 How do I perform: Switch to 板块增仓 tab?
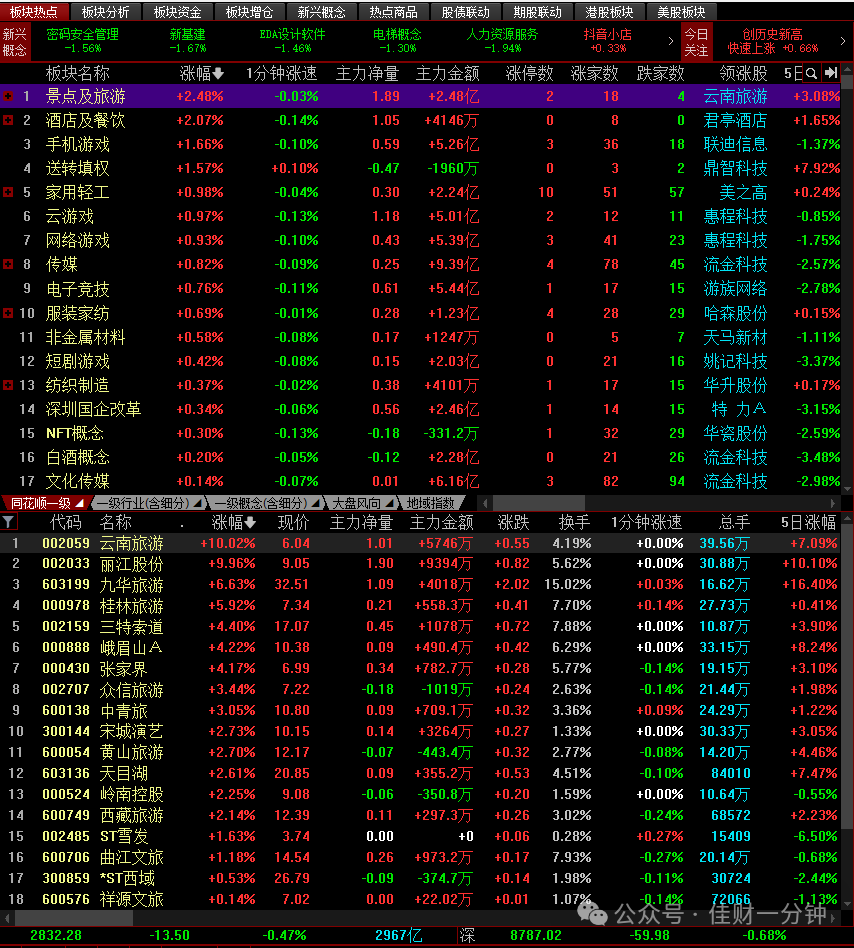249,11
